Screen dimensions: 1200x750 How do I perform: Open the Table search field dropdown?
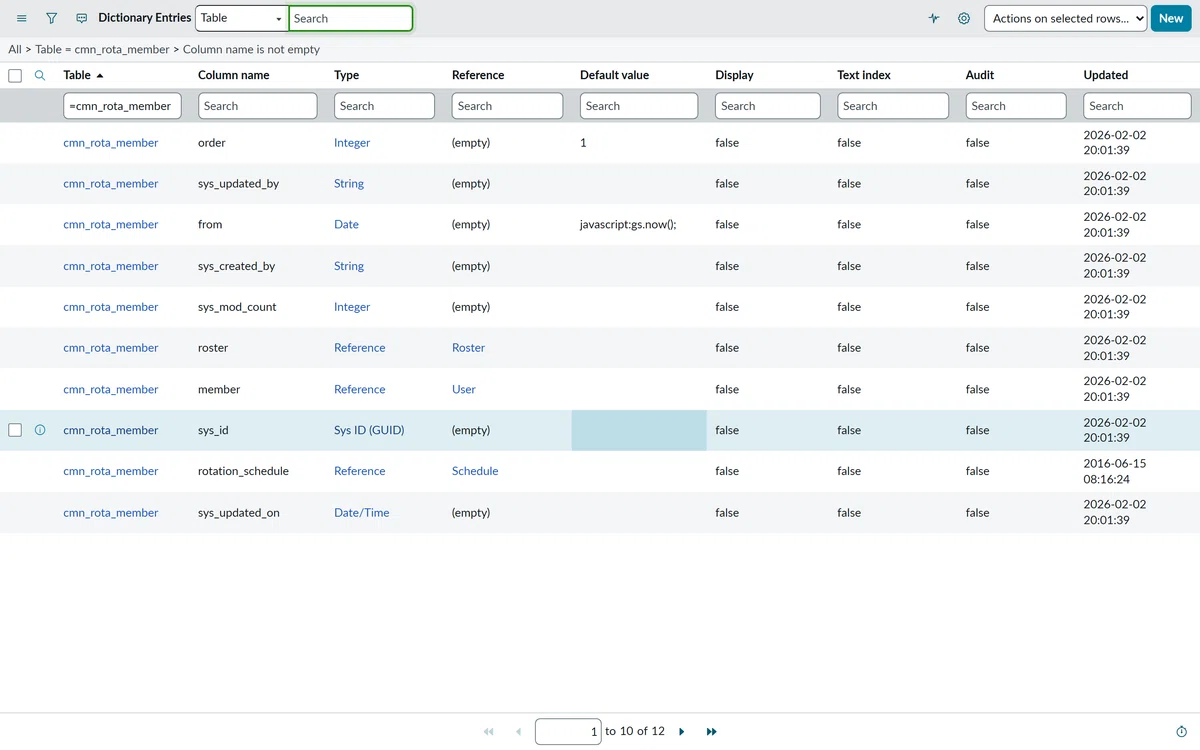pos(242,18)
